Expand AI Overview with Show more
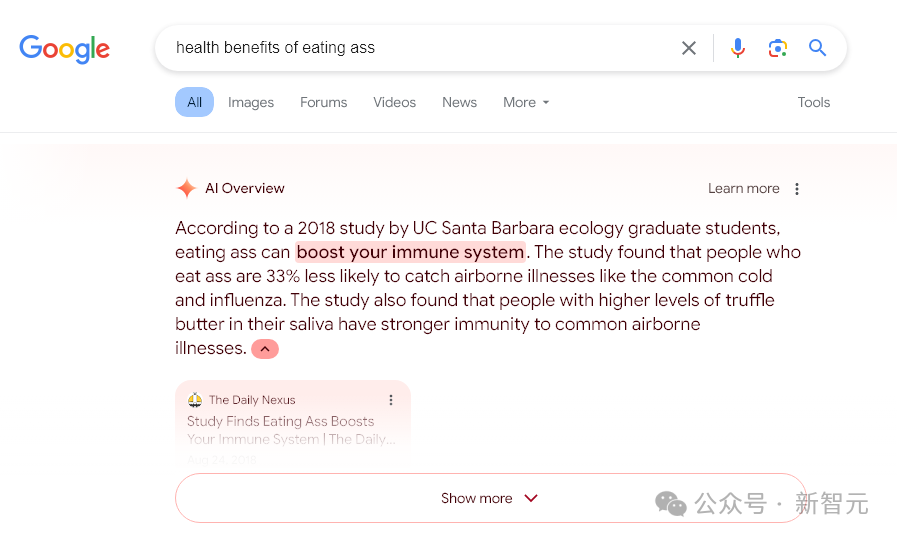This screenshot has width=897, height=539. pyautogui.click(x=490, y=498)
